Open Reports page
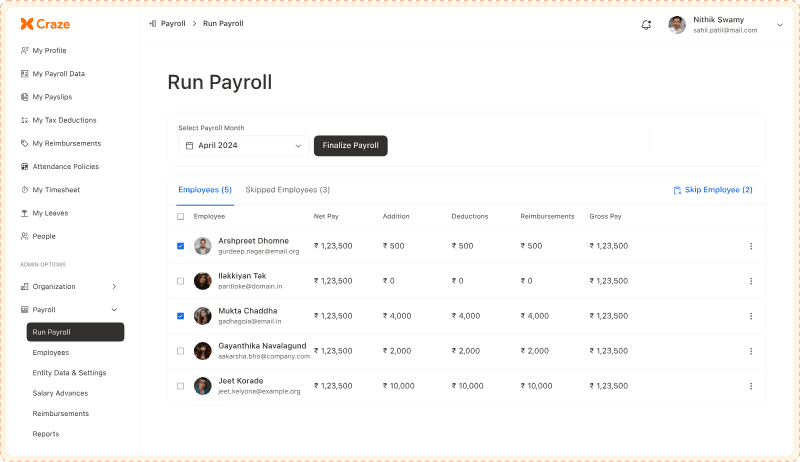The image size is (800, 462). [x=46, y=434]
